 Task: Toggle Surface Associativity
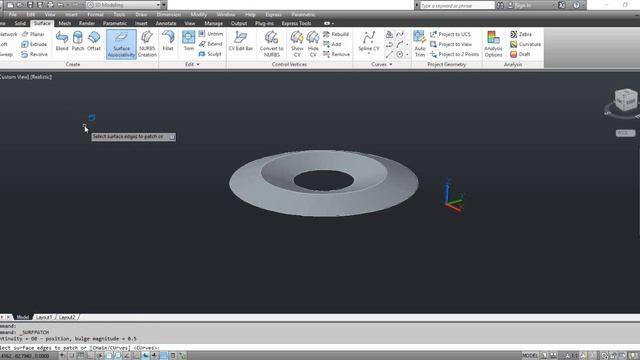click(x=121, y=44)
